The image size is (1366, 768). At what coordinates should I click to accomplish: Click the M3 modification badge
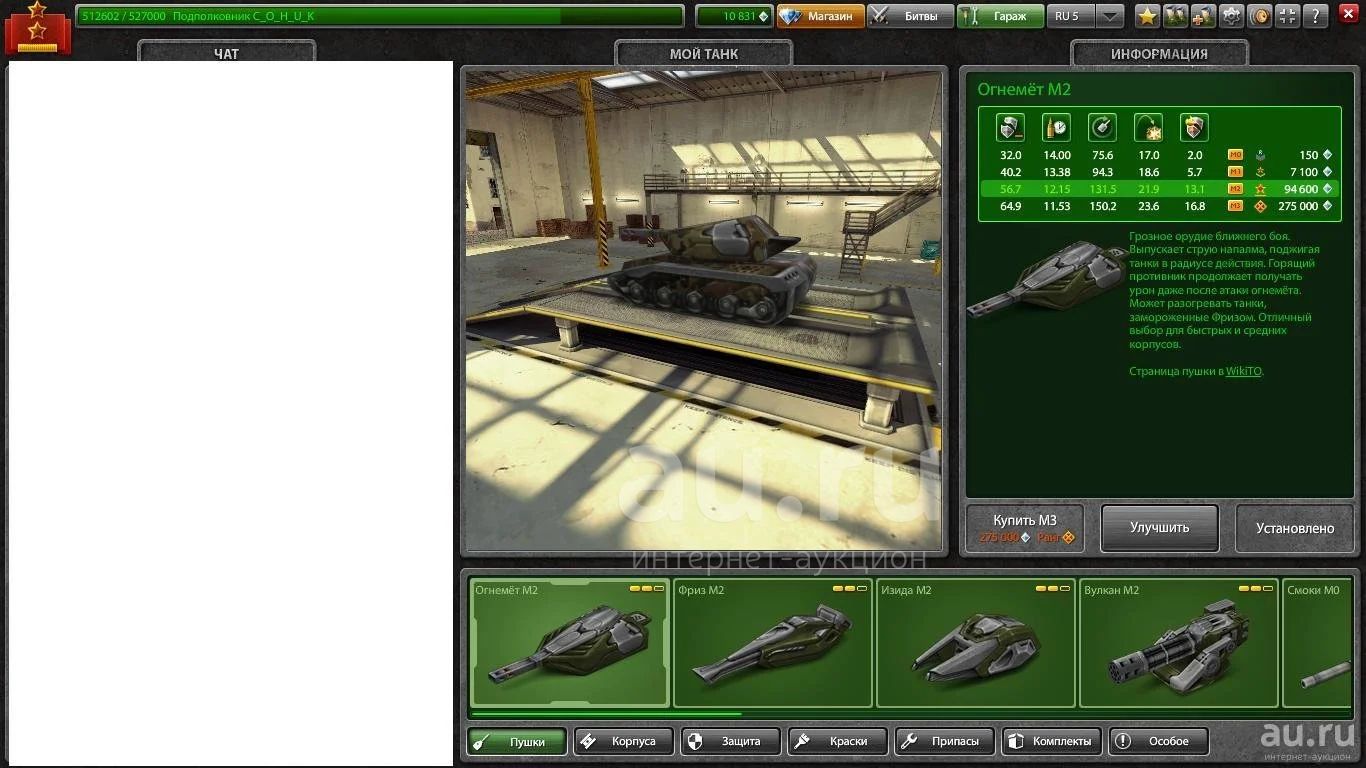point(1236,206)
